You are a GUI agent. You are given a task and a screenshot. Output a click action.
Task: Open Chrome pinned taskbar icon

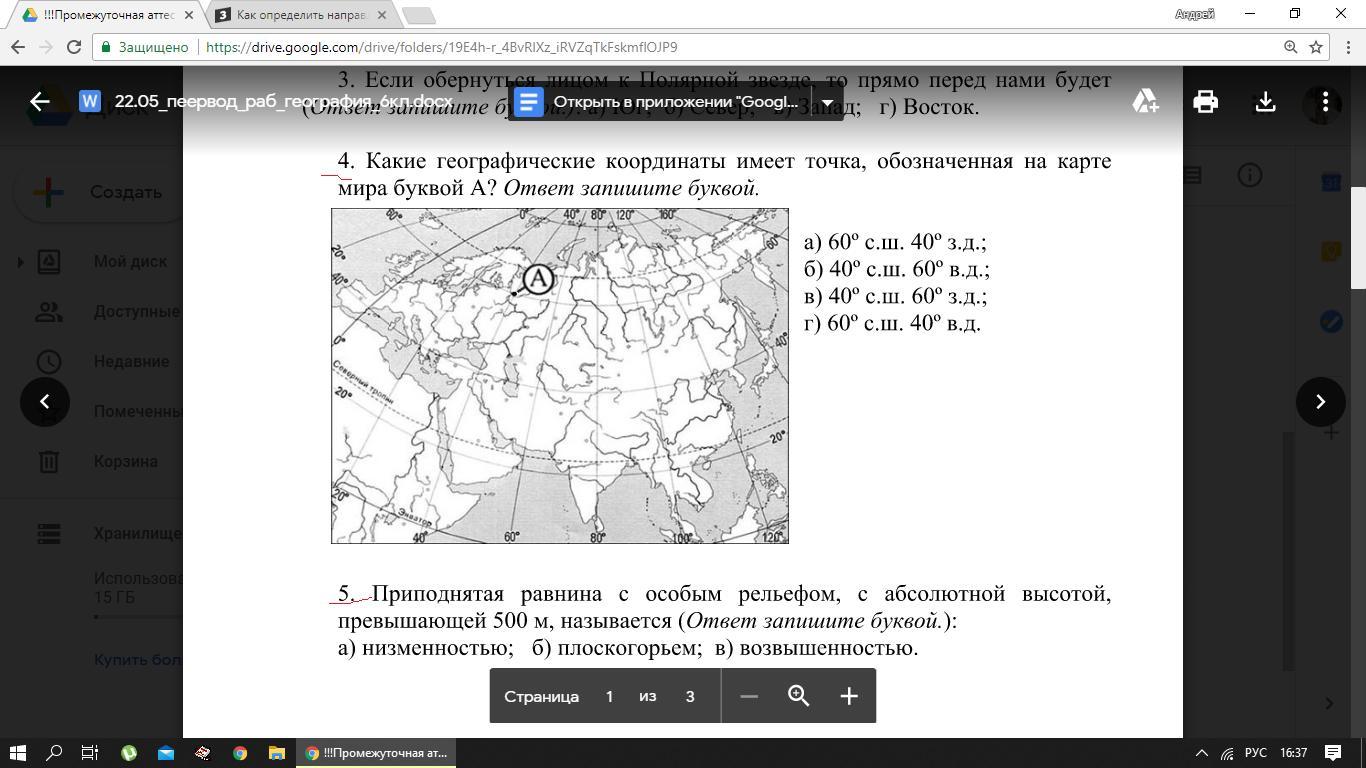(x=239, y=753)
